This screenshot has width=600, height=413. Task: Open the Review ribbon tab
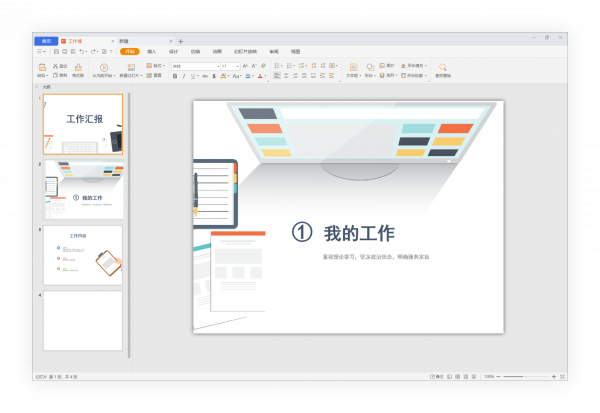[x=274, y=51]
